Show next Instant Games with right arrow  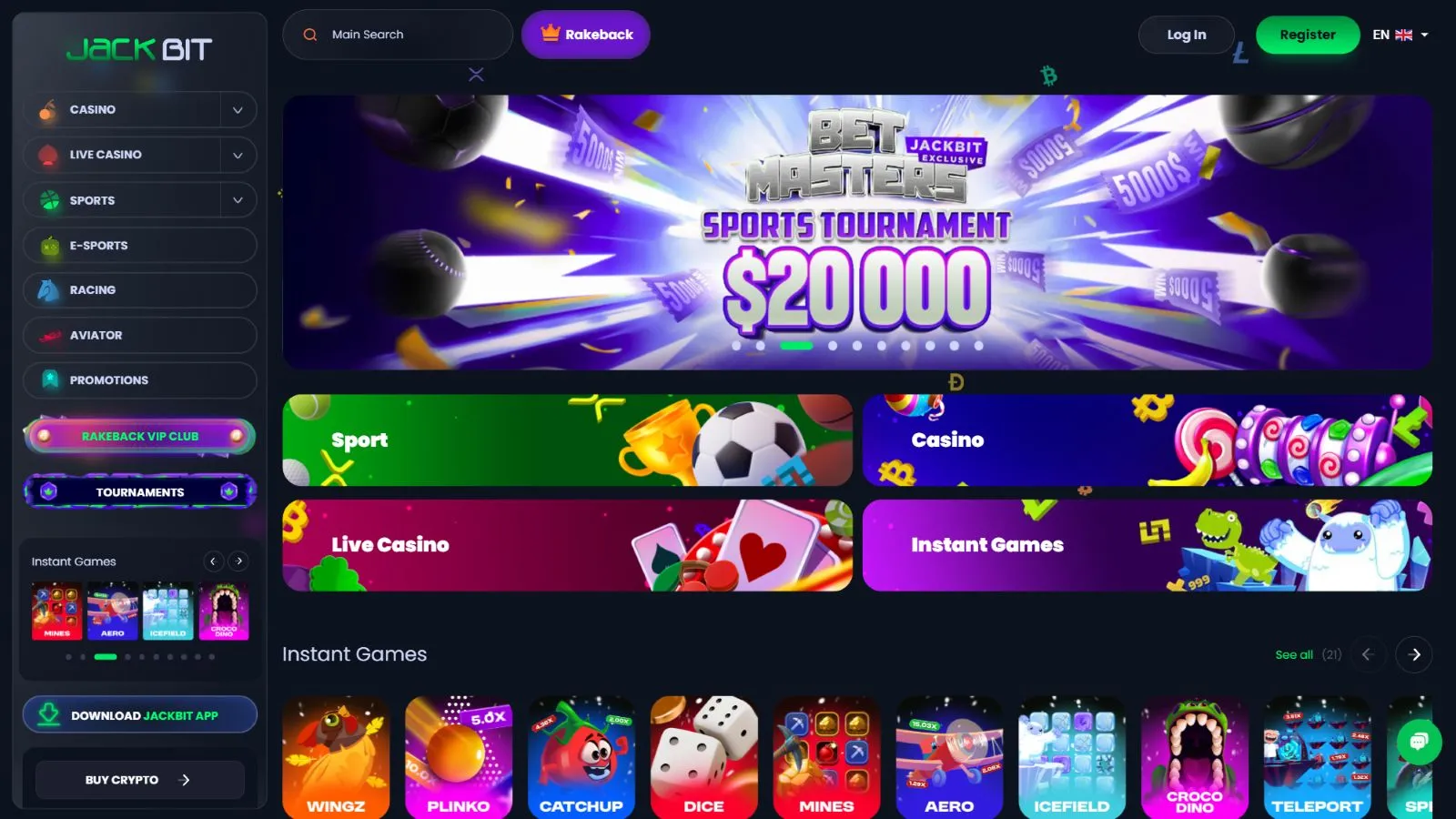[x=1414, y=654]
